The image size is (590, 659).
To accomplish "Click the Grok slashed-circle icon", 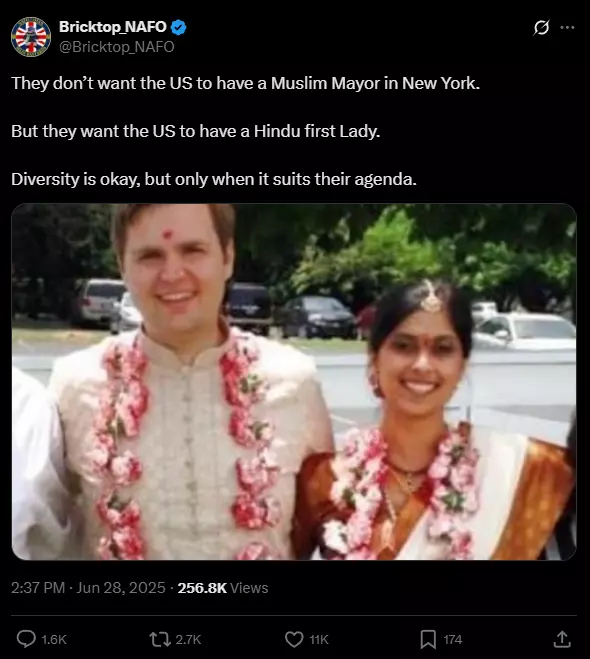I will [541, 28].
